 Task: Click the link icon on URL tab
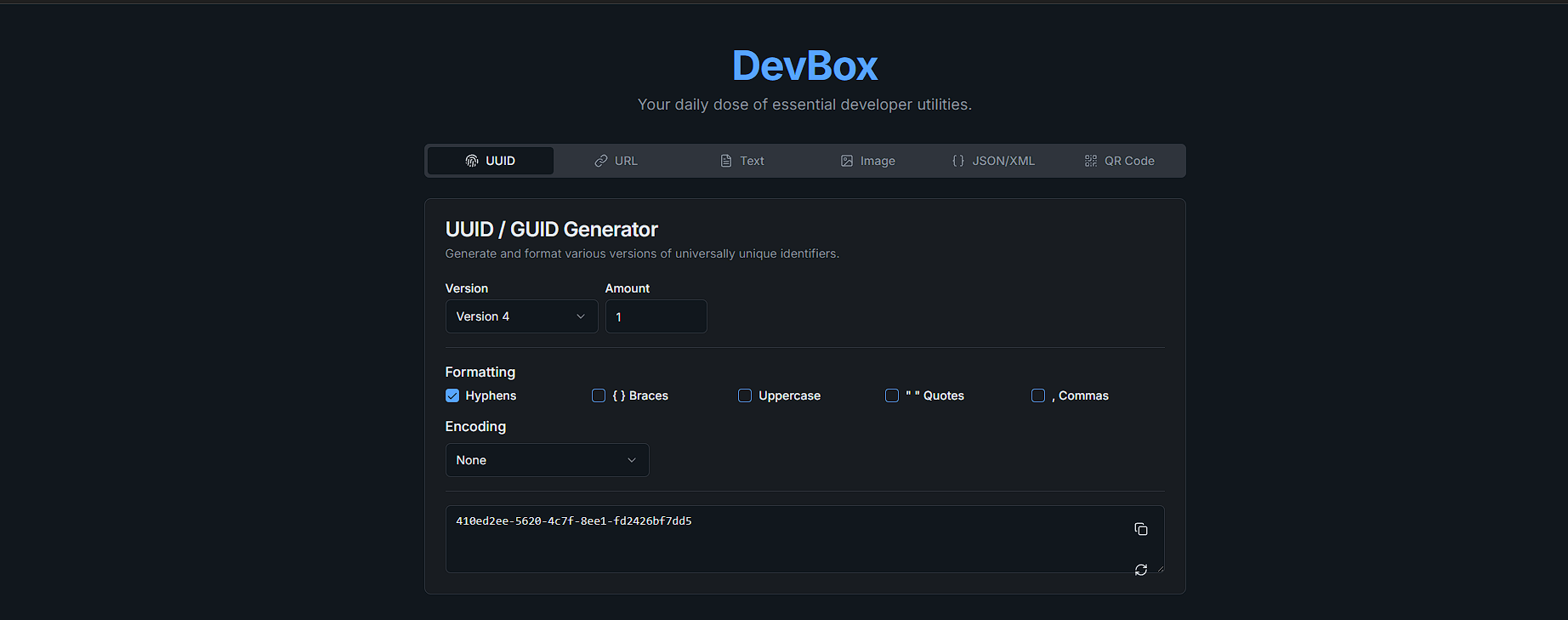point(601,161)
